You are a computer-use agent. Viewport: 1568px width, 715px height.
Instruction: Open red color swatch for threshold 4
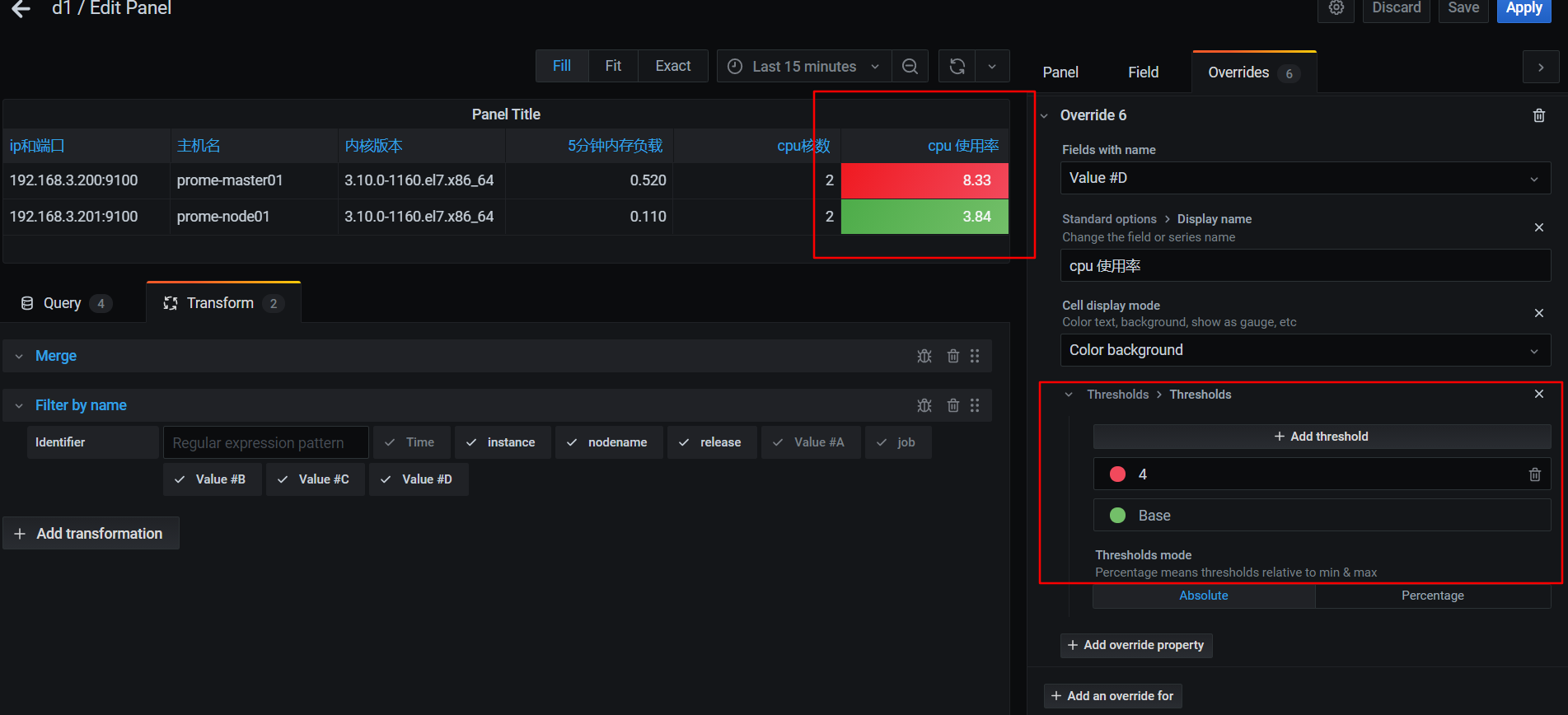pyautogui.click(x=1117, y=474)
